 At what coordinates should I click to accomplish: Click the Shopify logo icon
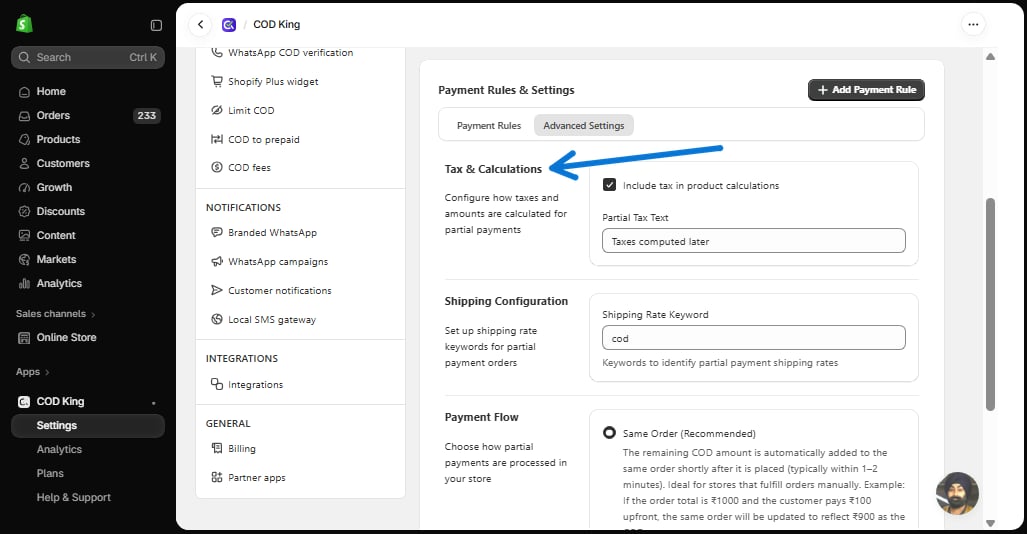(x=24, y=24)
